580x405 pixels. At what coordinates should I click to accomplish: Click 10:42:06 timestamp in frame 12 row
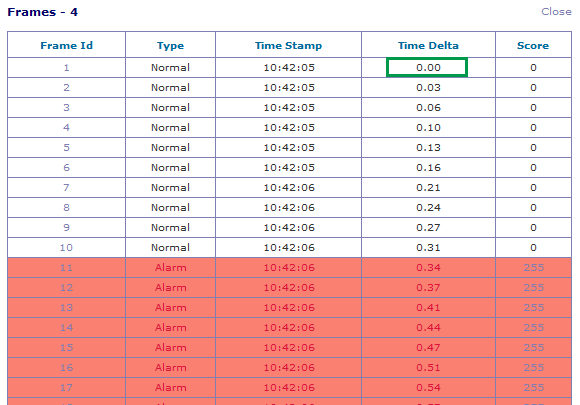click(289, 287)
